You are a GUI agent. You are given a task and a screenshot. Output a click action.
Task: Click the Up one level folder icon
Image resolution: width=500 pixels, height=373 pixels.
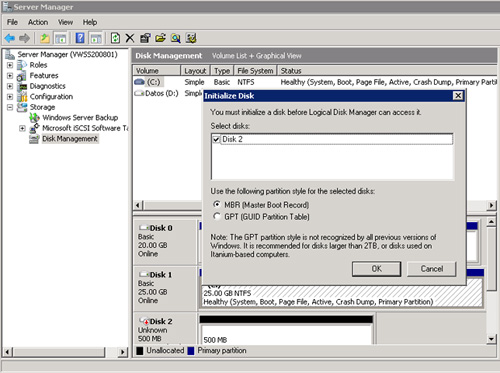click(x=45, y=38)
